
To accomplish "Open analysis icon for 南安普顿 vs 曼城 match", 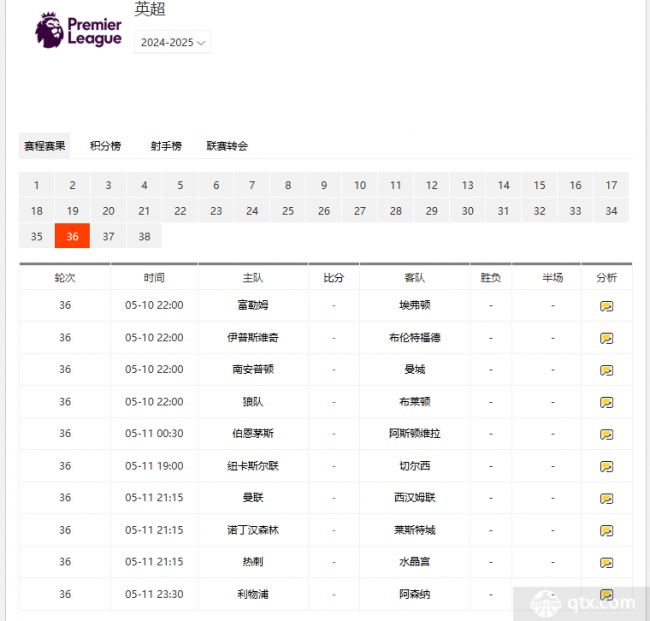I will point(606,370).
